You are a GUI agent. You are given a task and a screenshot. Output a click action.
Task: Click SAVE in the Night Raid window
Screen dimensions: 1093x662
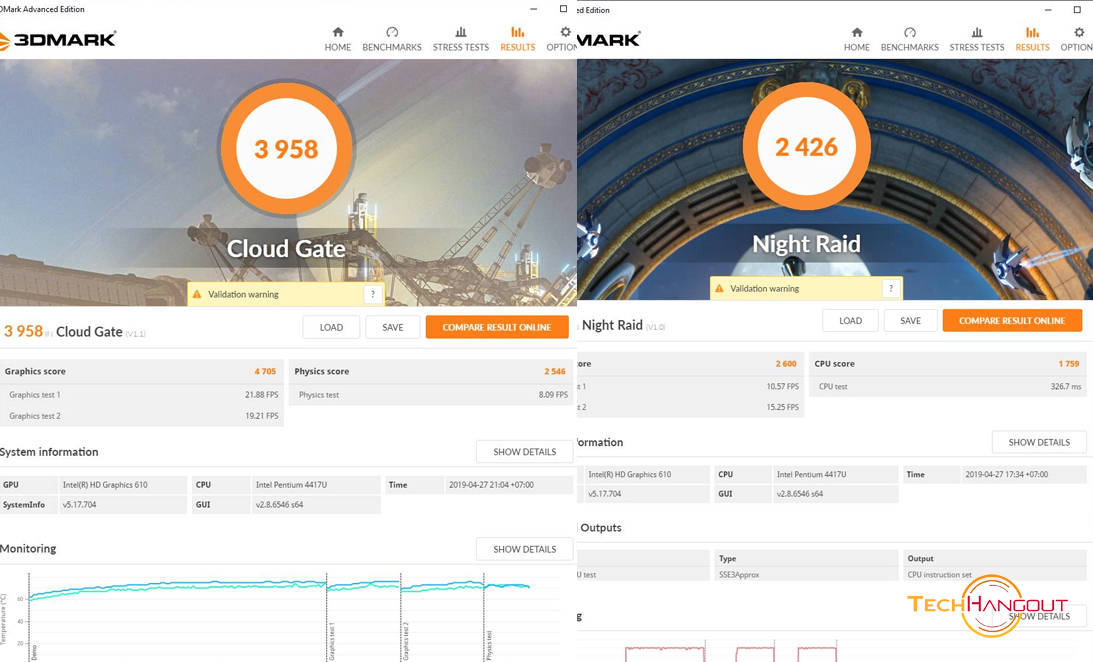[910, 321]
